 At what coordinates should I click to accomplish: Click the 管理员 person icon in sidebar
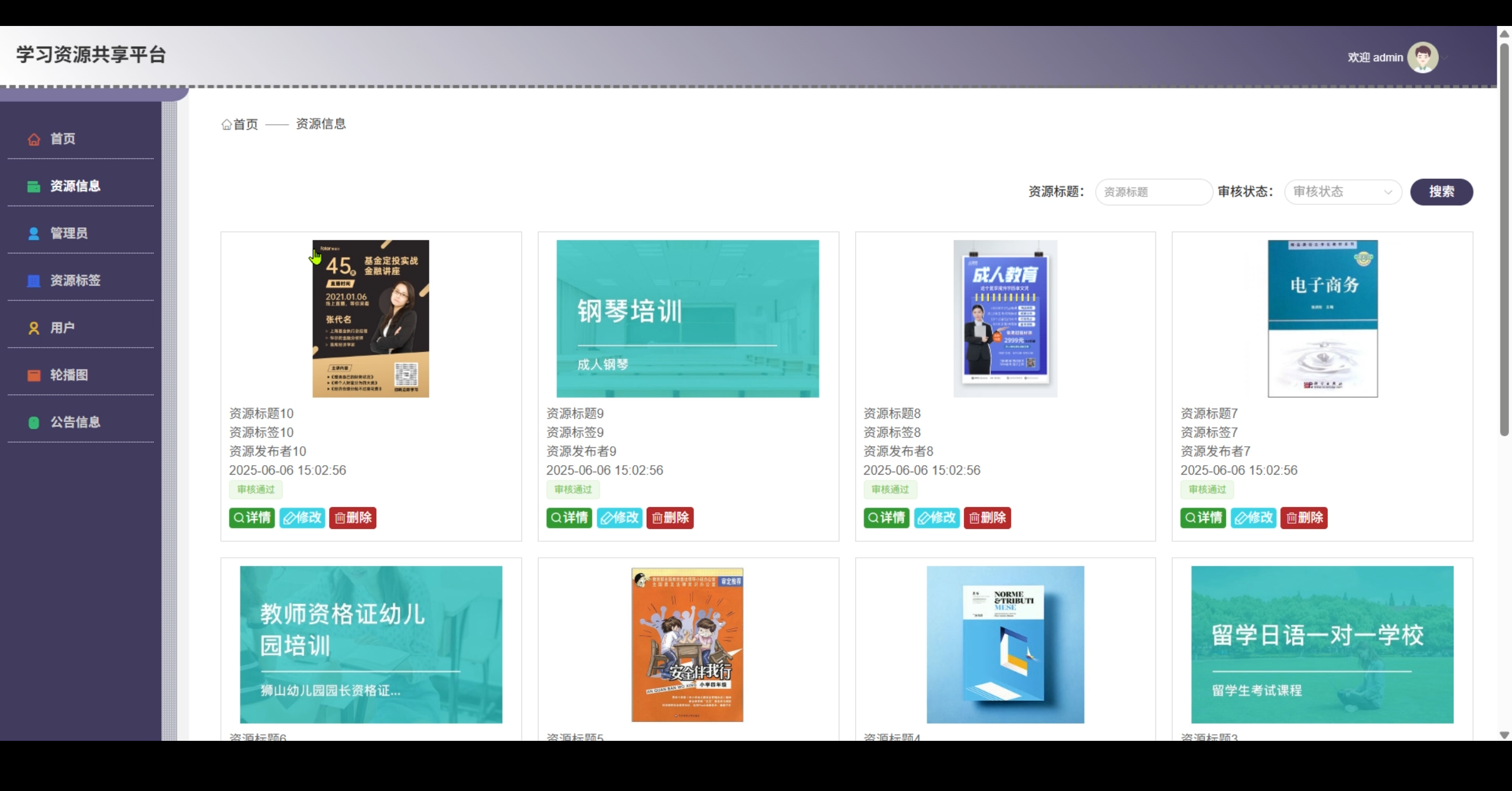tap(34, 233)
